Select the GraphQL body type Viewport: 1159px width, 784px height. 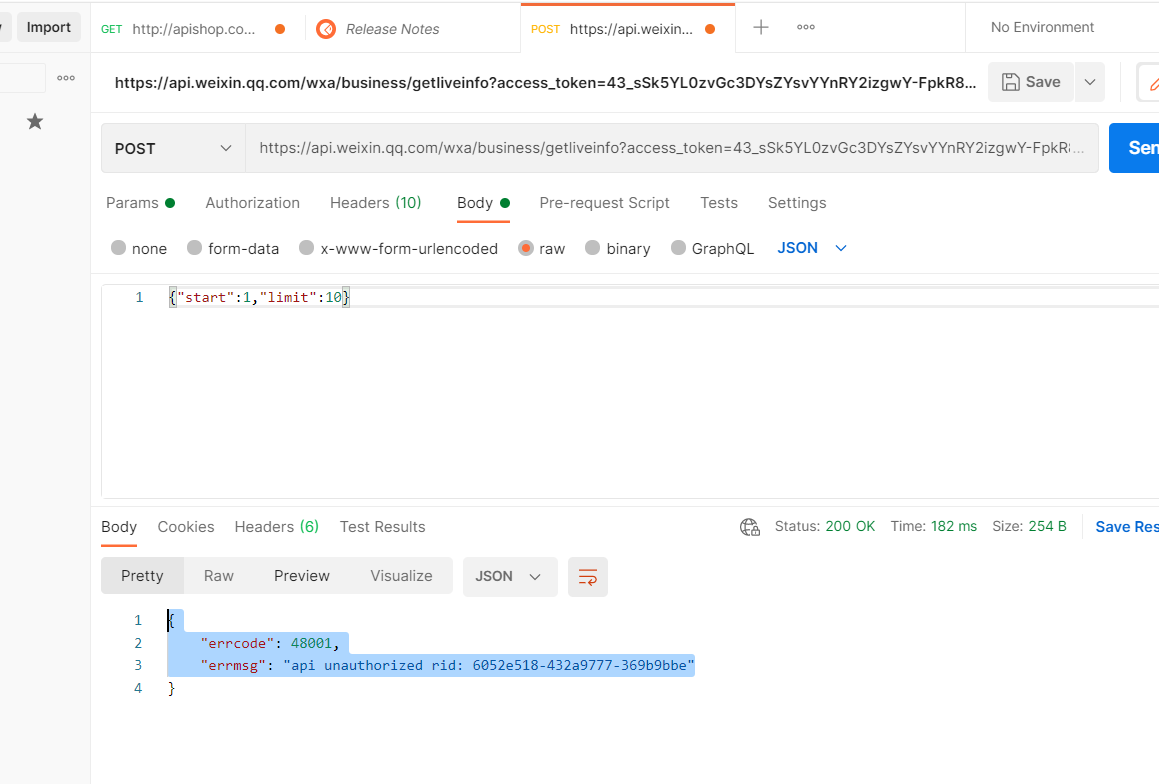713,248
